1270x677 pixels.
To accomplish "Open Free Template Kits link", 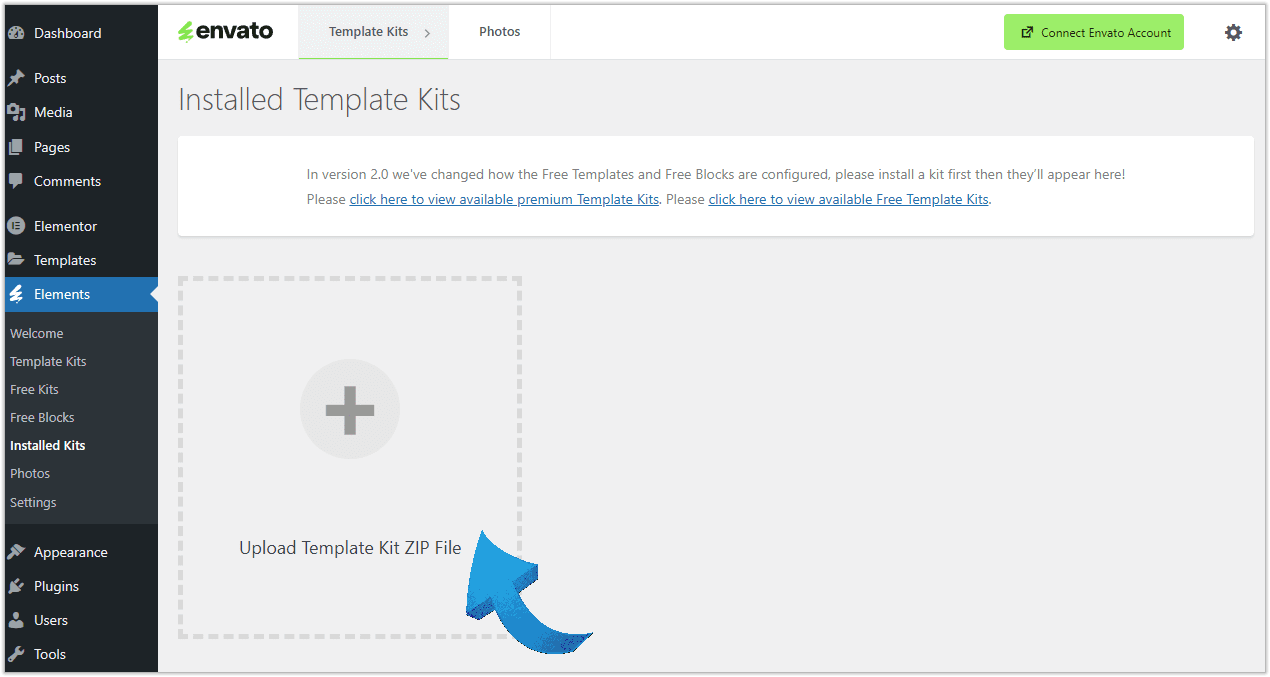I will click(x=848, y=199).
